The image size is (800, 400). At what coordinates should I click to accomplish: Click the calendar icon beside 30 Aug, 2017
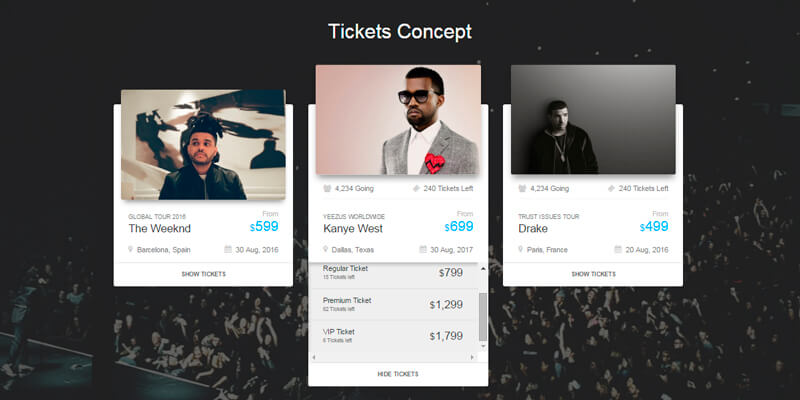coord(423,250)
